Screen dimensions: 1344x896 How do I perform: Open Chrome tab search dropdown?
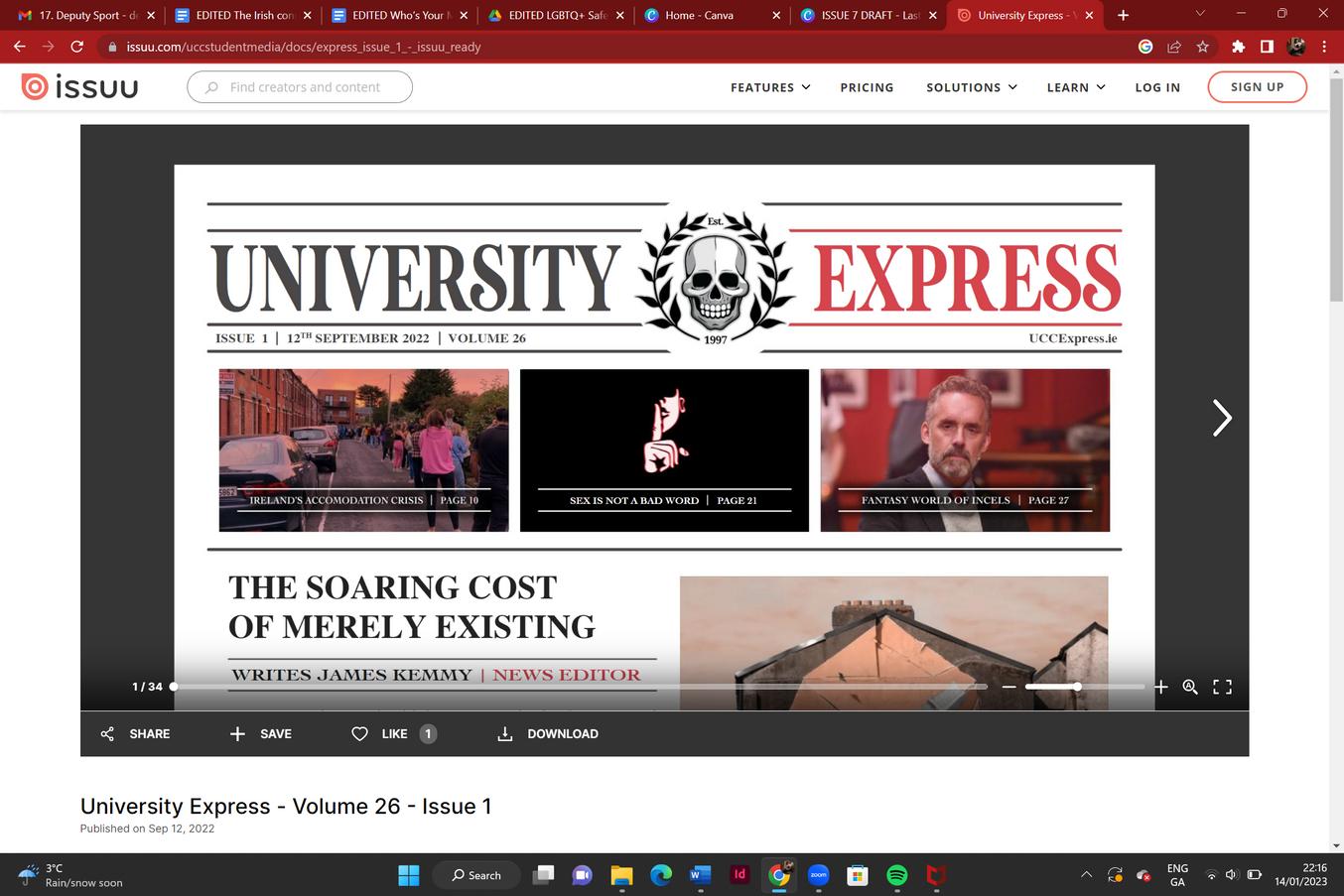1199,14
